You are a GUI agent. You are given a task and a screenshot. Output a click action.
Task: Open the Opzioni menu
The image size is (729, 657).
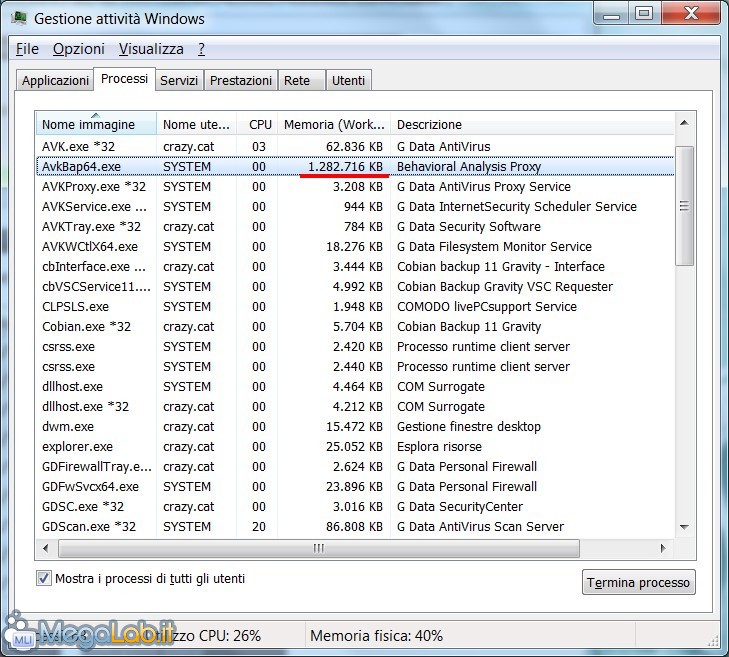coord(78,49)
